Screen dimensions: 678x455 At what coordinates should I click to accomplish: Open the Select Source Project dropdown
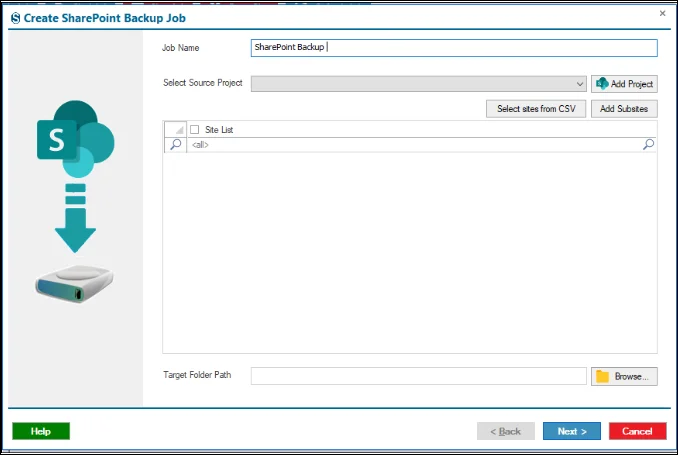[x=418, y=84]
